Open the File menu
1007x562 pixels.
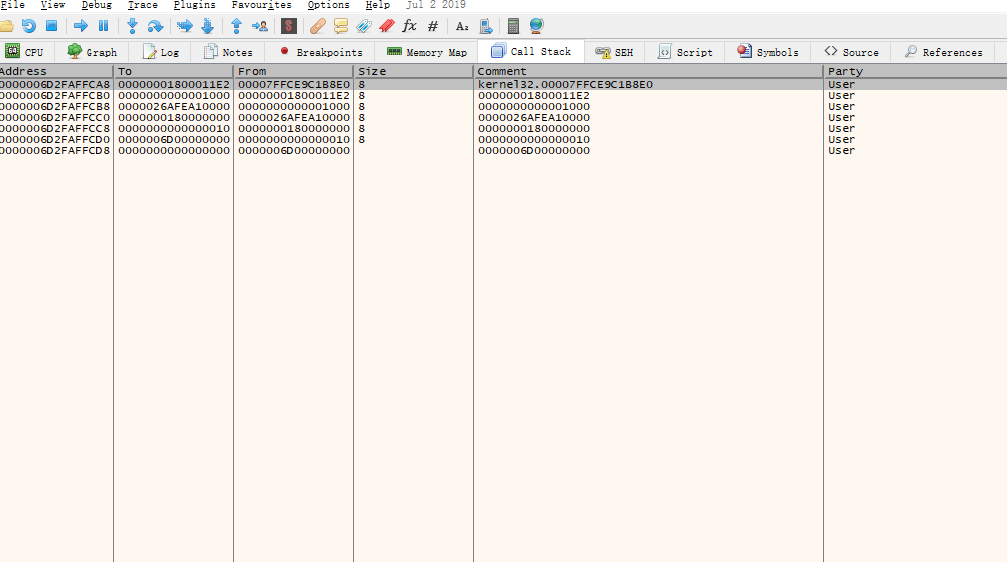pyautogui.click(x=12, y=5)
